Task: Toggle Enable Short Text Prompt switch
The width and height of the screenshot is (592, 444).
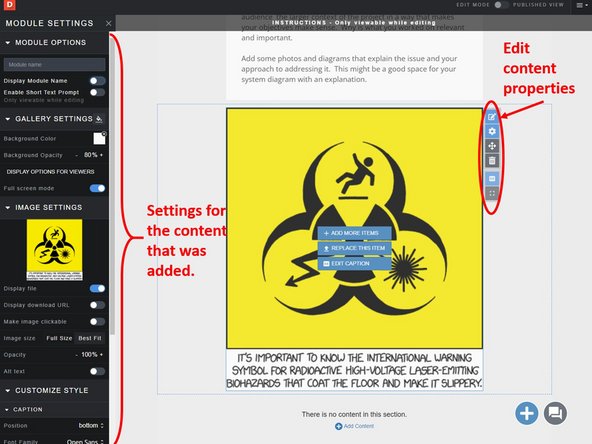Action: pyautogui.click(x=97, y=92)
